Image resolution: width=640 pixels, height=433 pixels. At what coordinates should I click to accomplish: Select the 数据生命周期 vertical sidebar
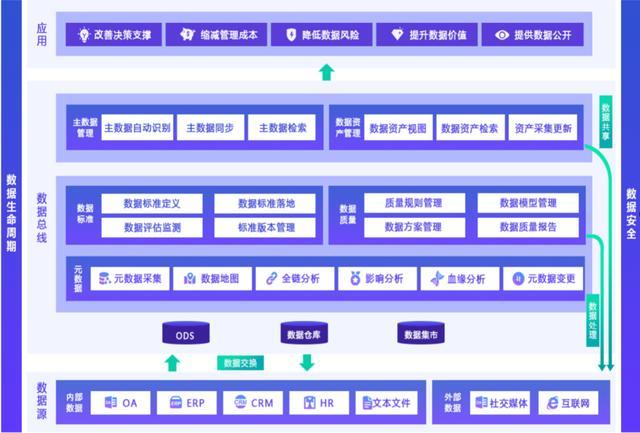11,216
